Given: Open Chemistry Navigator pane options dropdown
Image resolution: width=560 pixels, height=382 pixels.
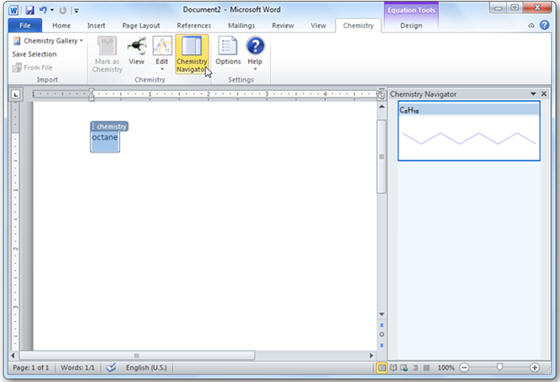Looking at the screenshot, I should tap(533, 94).
